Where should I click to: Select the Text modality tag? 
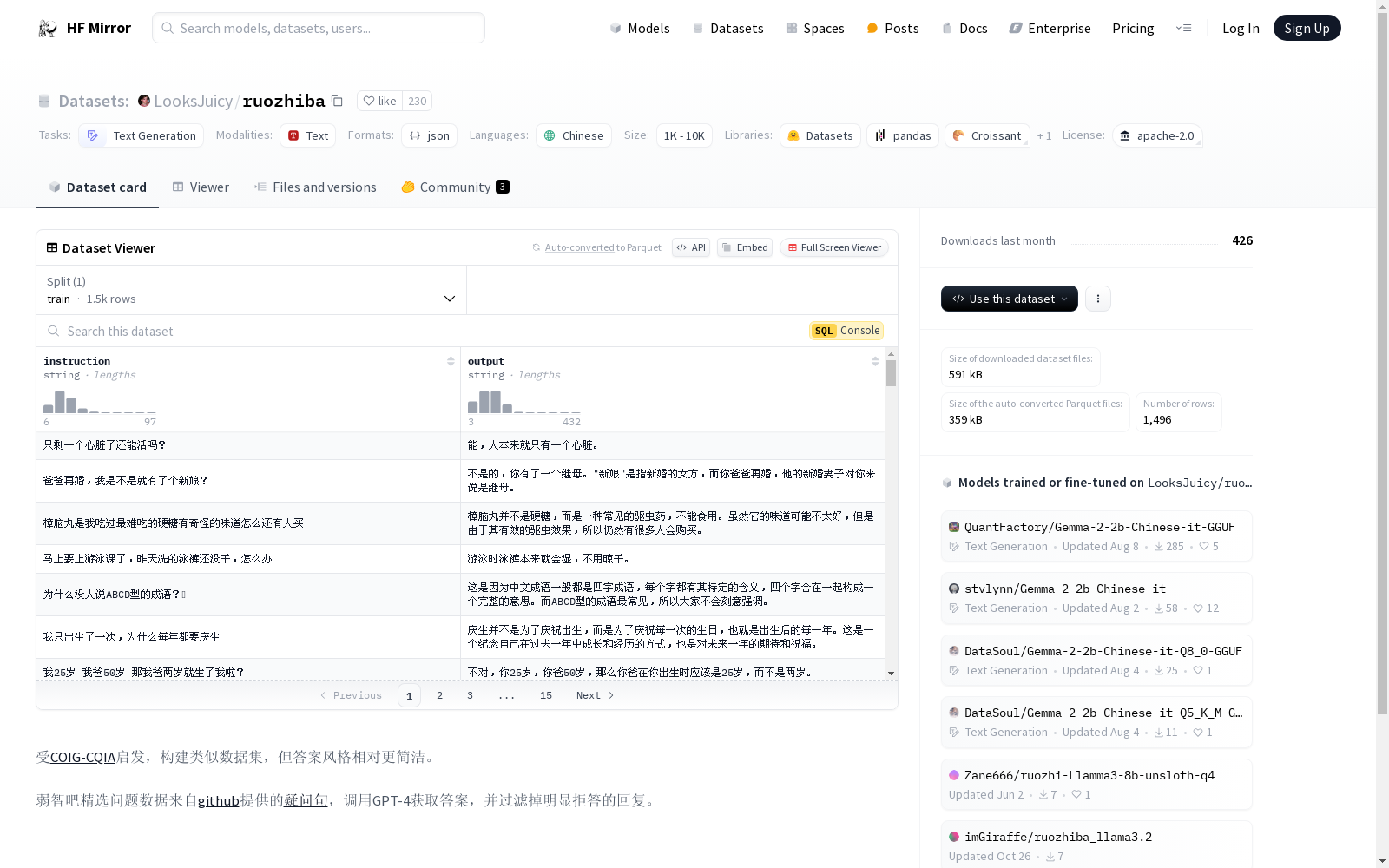307,135
